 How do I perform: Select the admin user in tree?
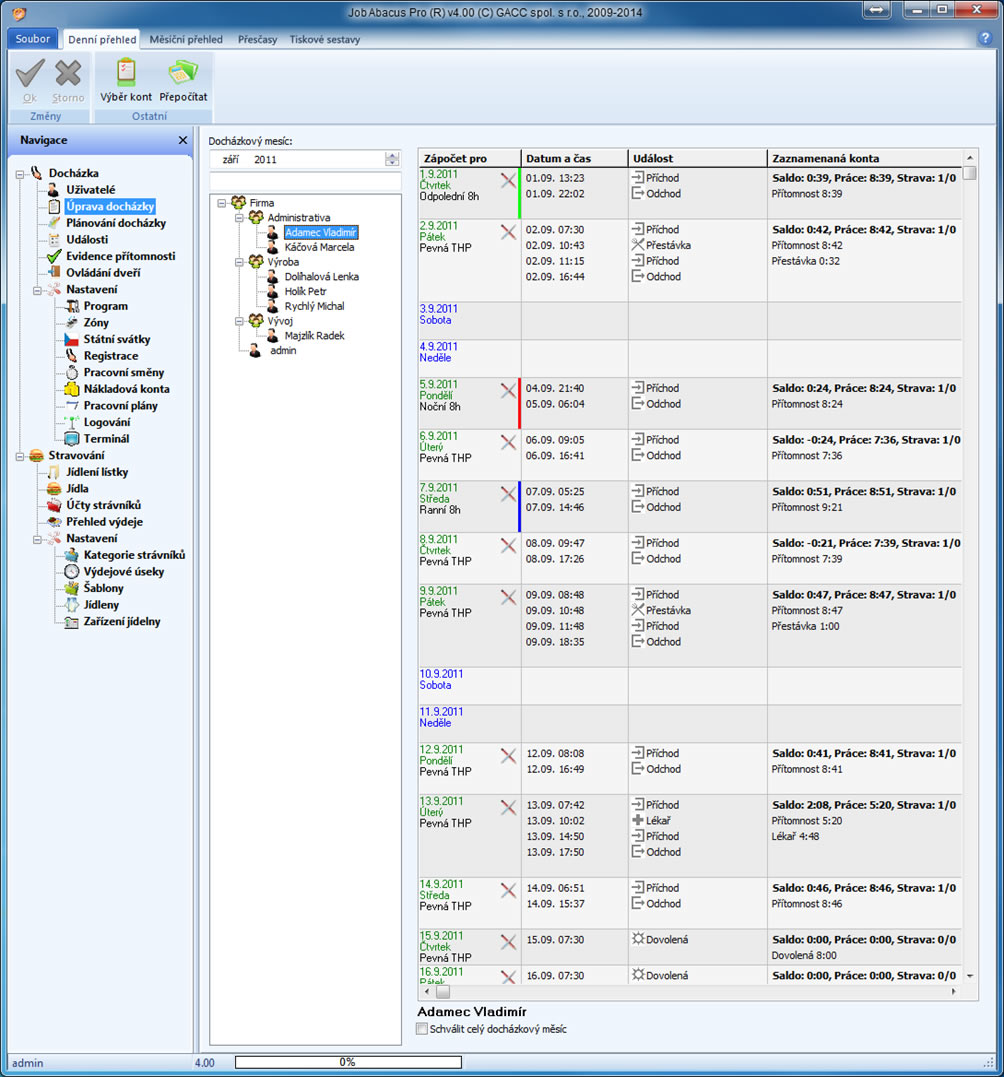tap(283, 350)
